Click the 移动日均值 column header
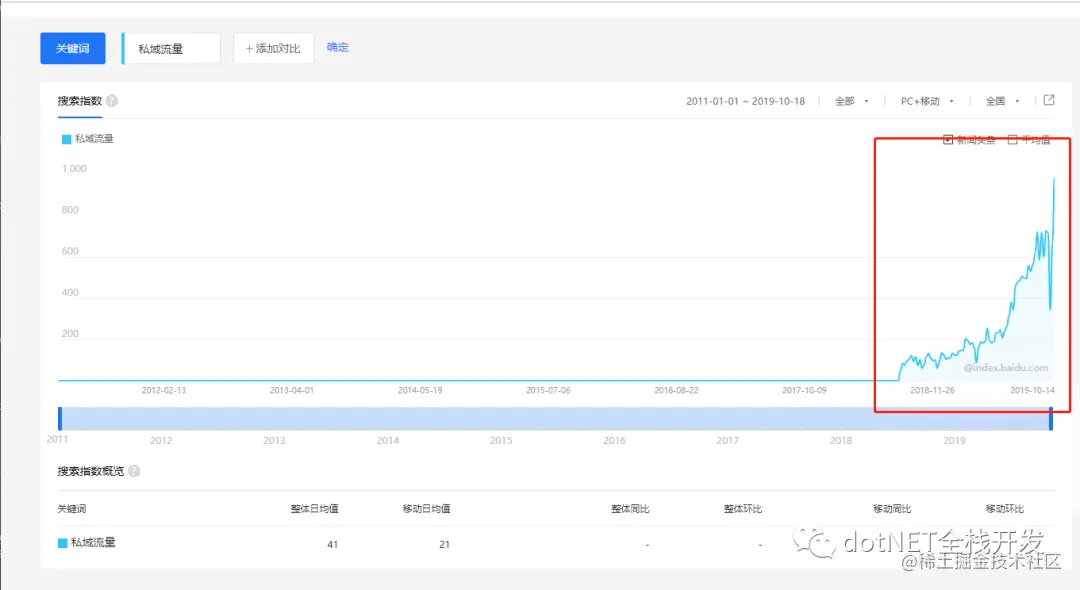 click(426, 509)
